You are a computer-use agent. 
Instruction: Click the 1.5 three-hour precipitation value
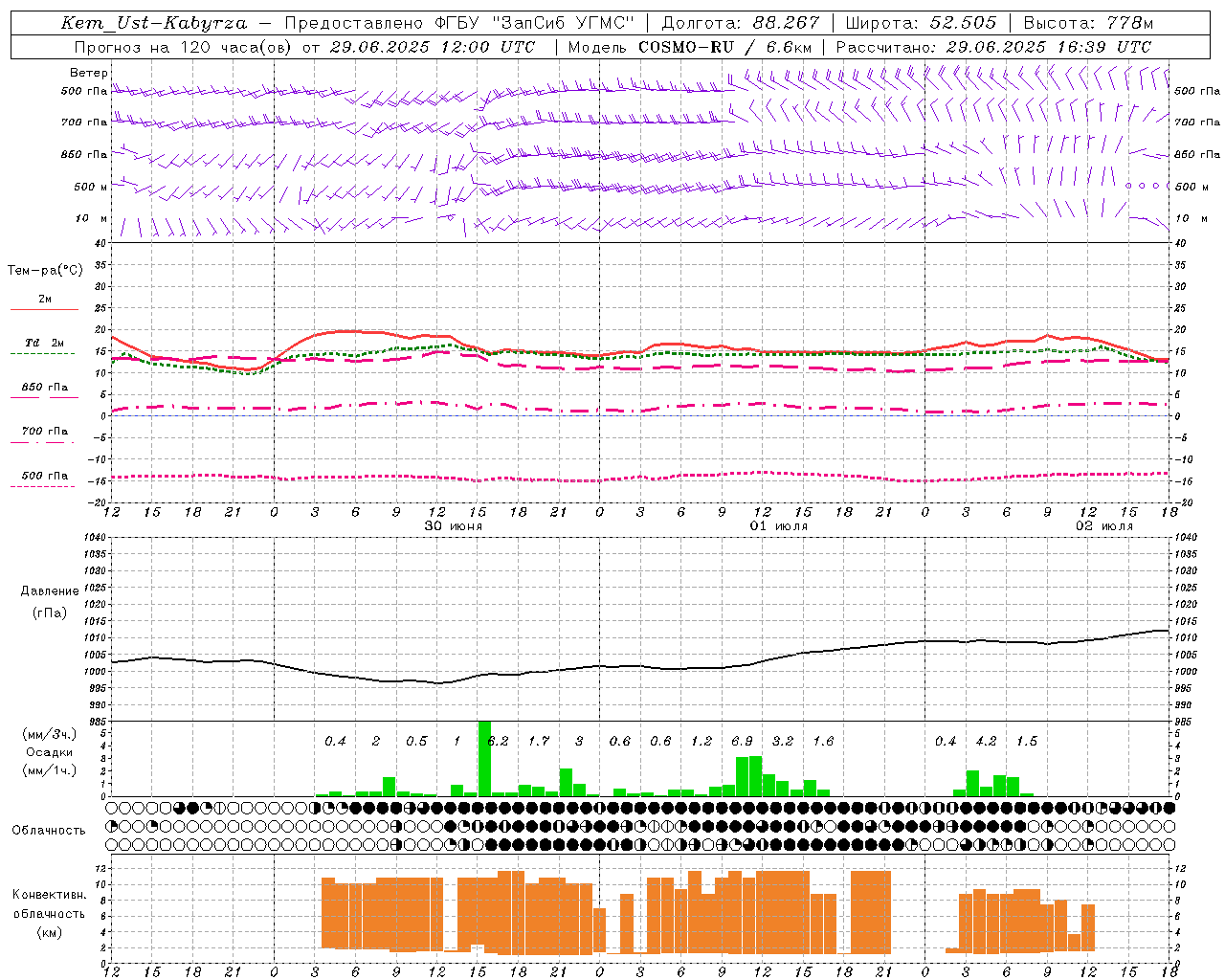point(1027,741)
